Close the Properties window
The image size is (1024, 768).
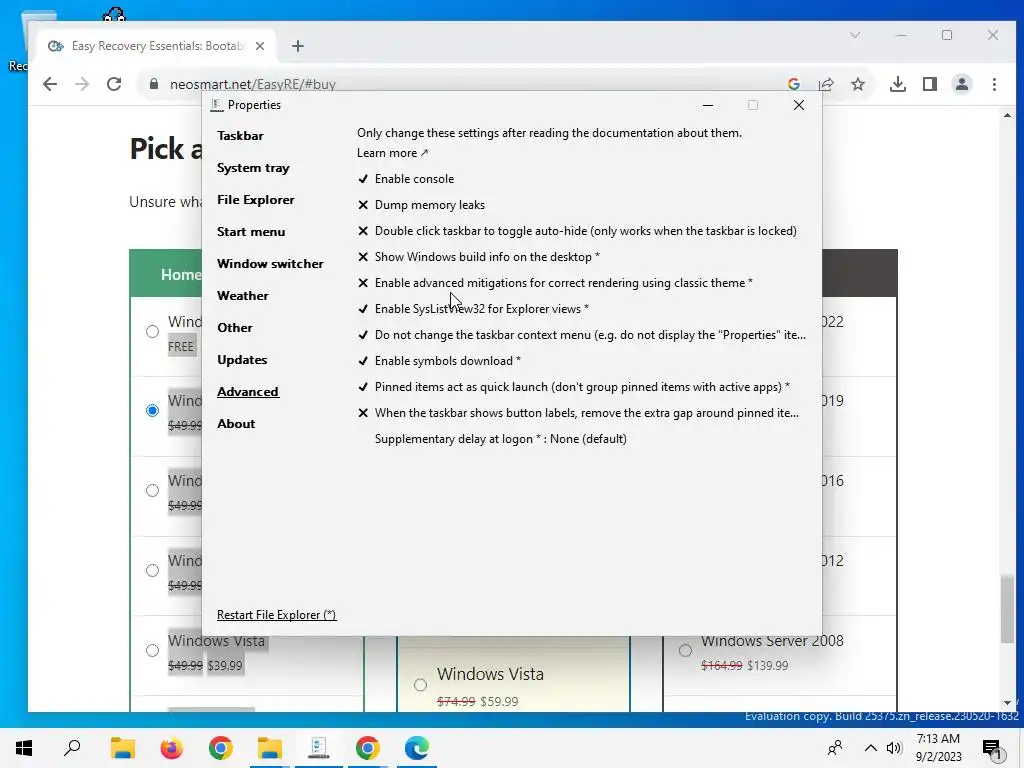click(x=799, y=105)
